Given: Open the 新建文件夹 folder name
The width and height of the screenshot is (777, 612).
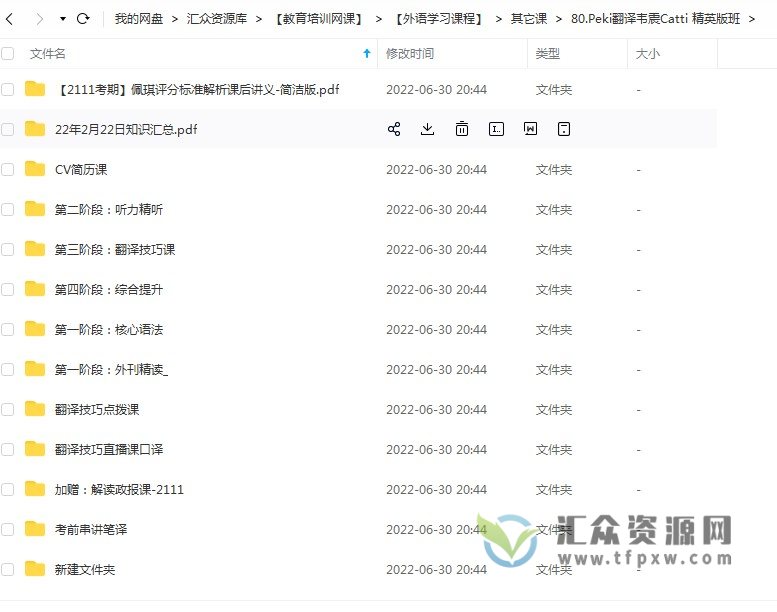Looking at the screenshot, I should click(x=85, y=569).
